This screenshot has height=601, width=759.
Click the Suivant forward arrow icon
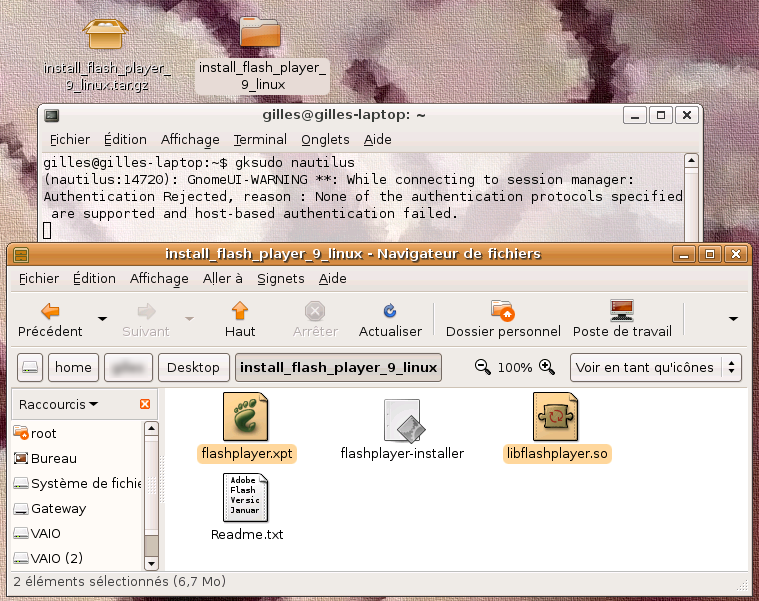(x=146, y=311)
